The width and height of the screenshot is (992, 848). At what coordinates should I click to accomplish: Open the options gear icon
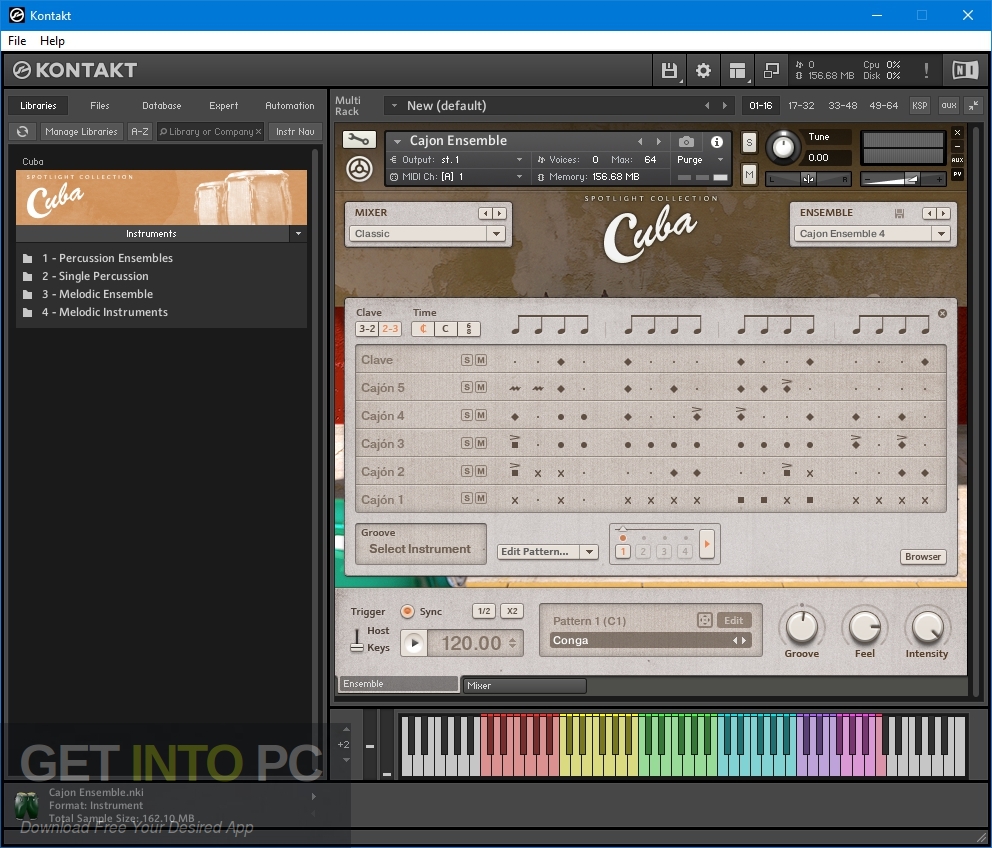coord(703,70)
